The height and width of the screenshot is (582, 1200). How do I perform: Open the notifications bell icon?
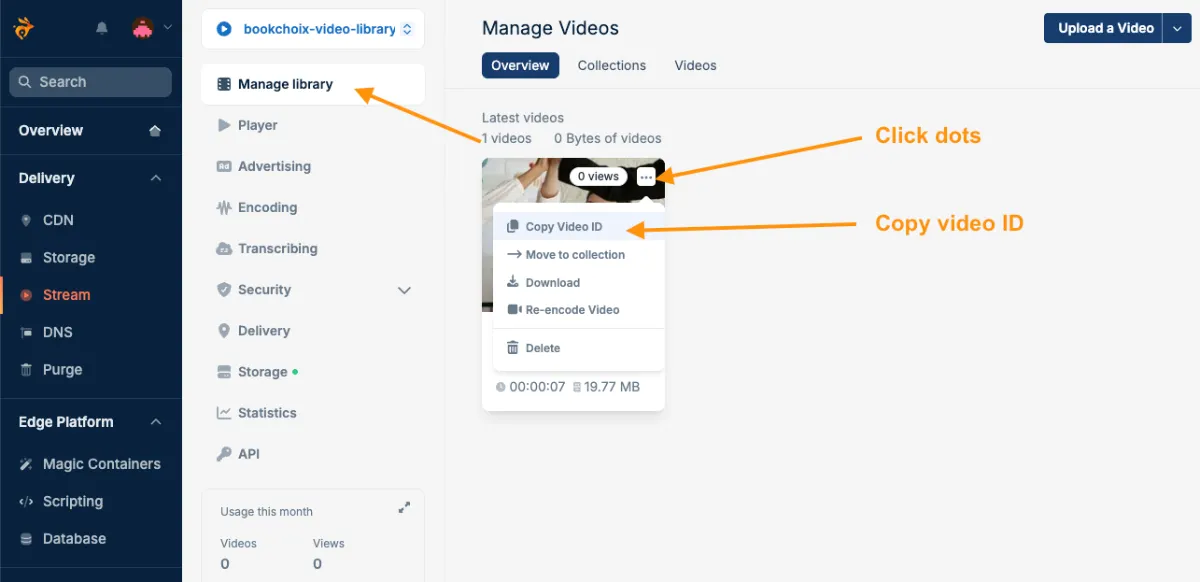(x=101, y=29)
